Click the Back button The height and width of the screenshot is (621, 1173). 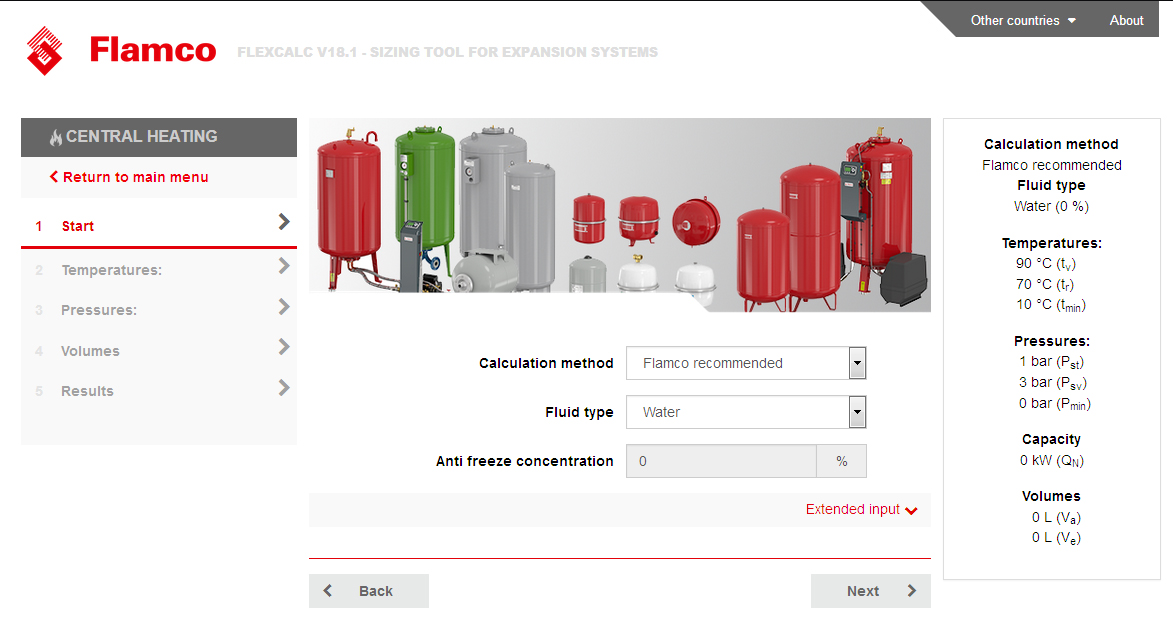point(369,591)
